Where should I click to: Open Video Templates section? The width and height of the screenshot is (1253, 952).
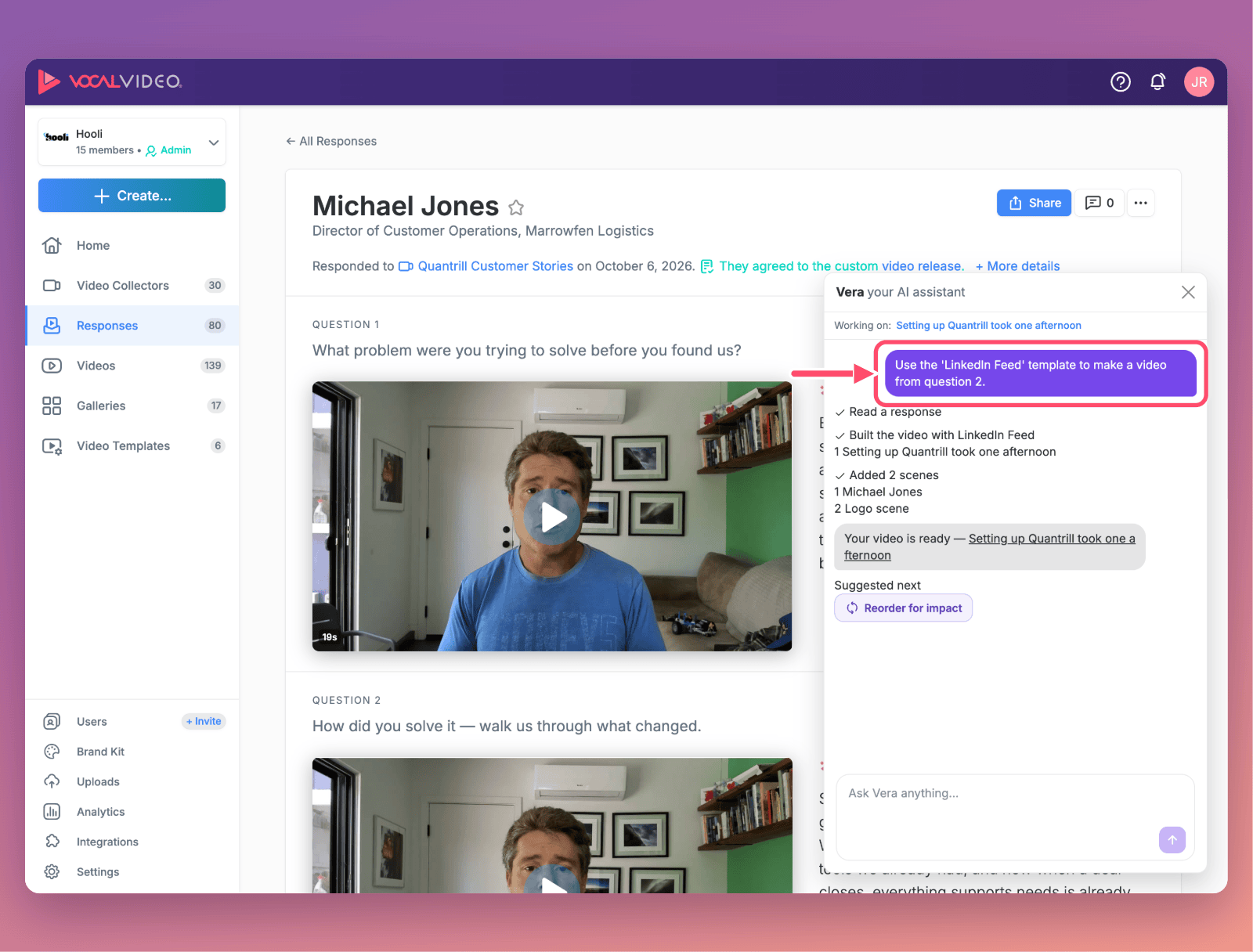(x=132, y=446)
